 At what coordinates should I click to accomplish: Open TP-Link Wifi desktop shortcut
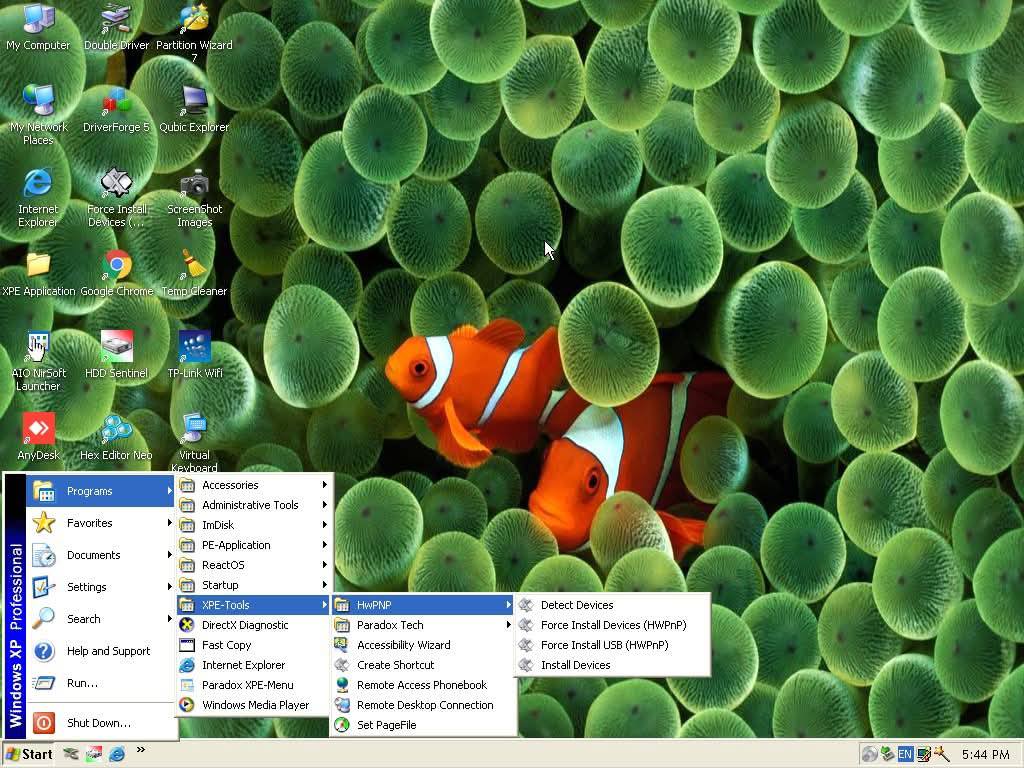194,355
